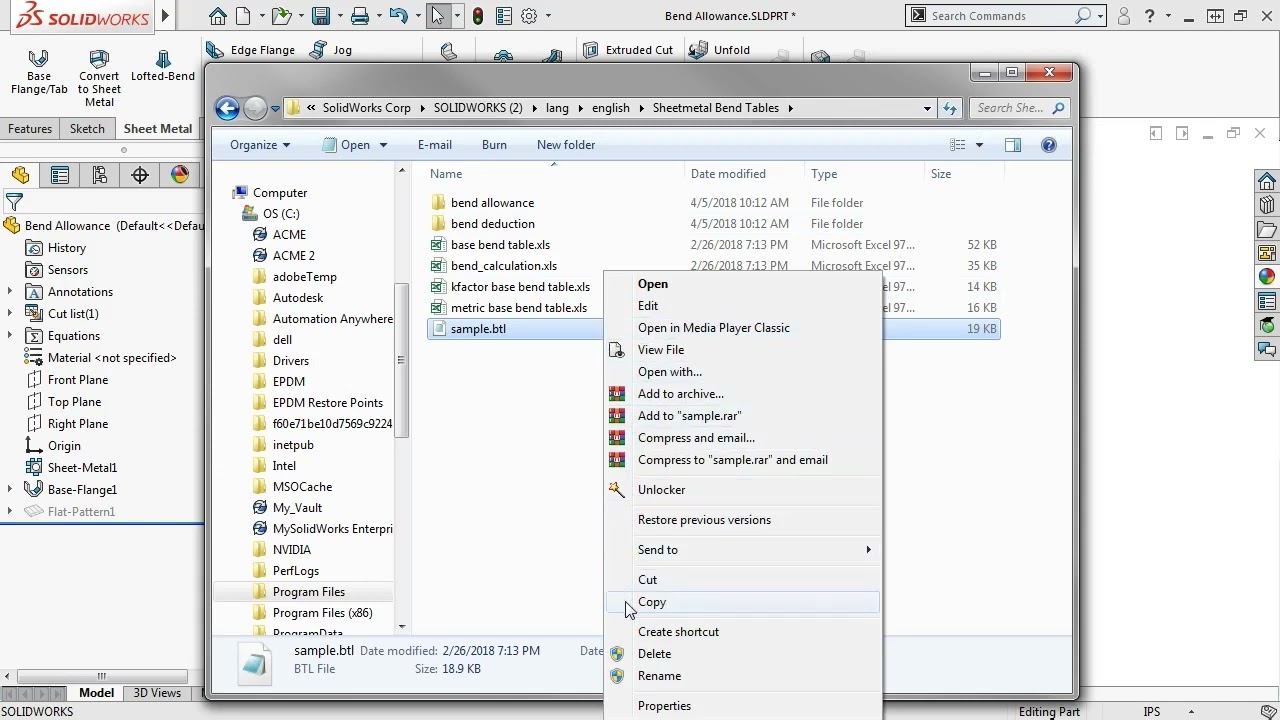Click the Unfold tool
This screenshot has height=720, width=1280.
tap(721, 50)
